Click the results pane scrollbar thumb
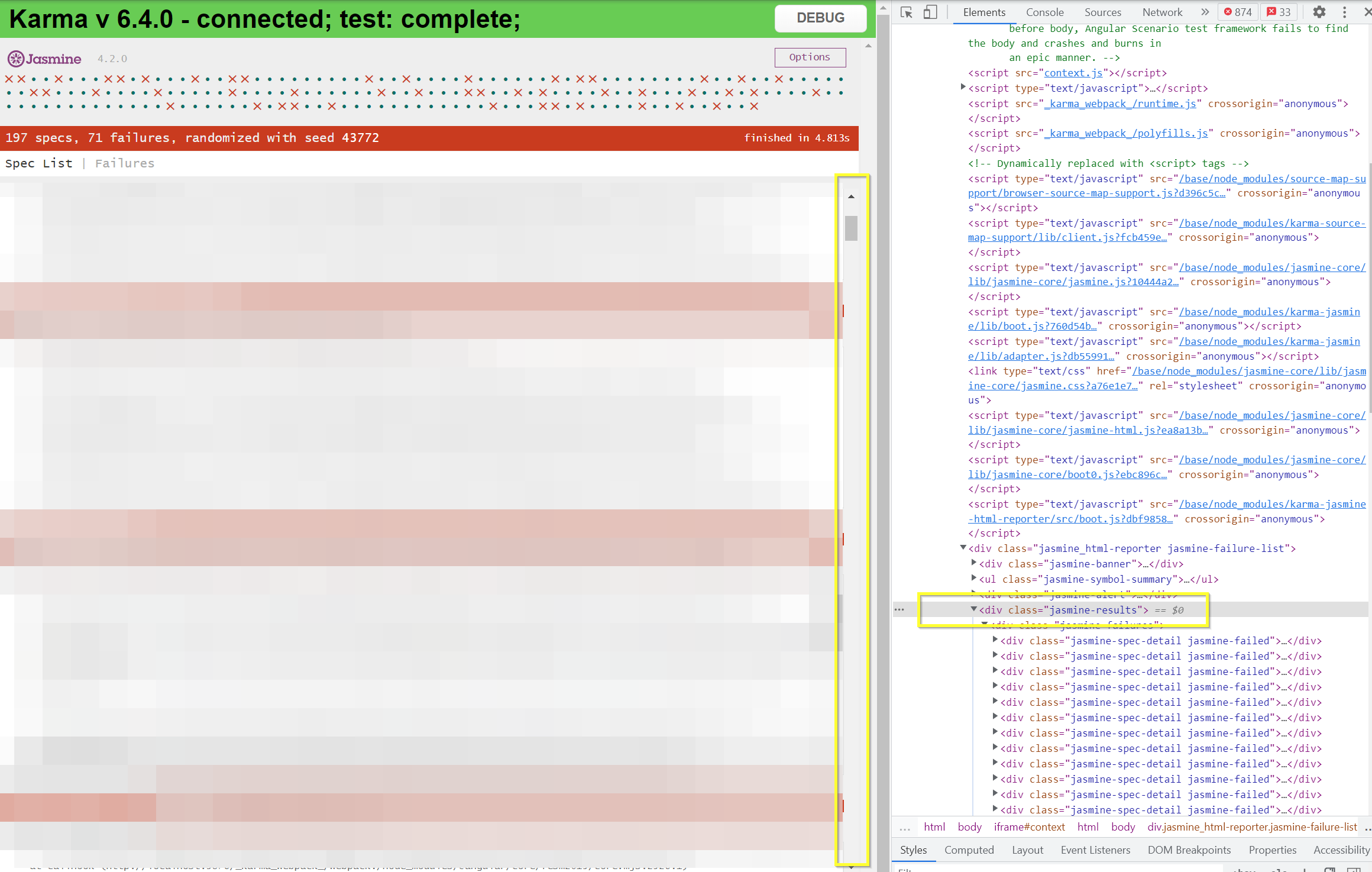Viewport: 1372px width, 872px height. pos(851,228)
